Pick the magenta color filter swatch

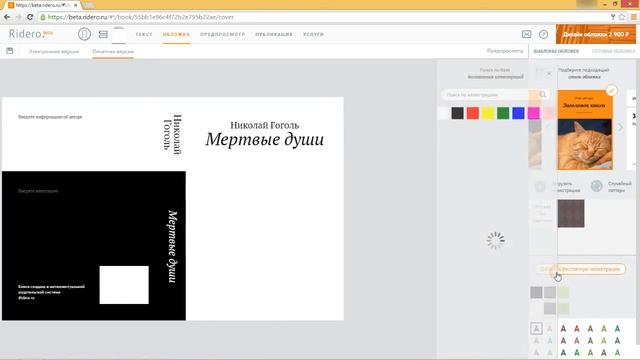533,113
